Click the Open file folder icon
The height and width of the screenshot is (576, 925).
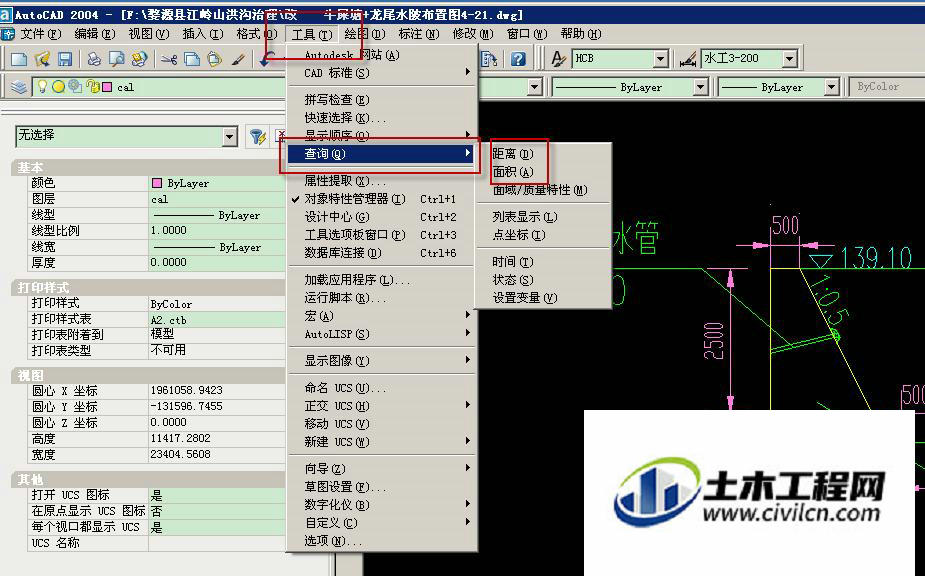(42, 58)
